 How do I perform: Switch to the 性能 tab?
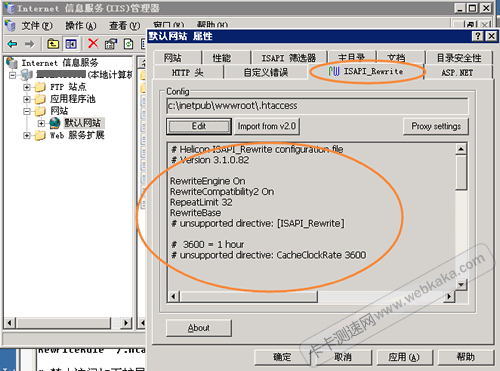226,58
